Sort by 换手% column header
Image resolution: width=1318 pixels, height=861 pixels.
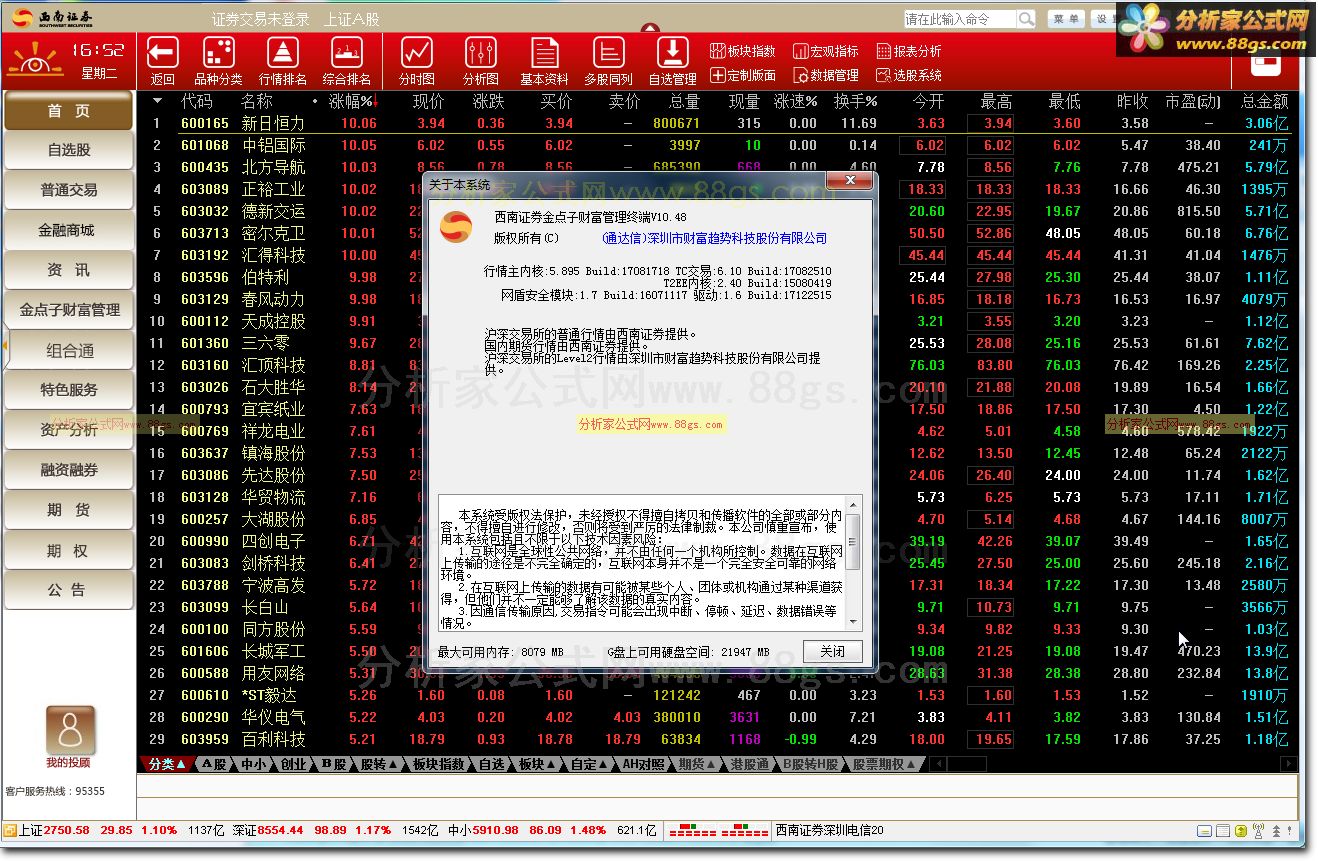856,101
